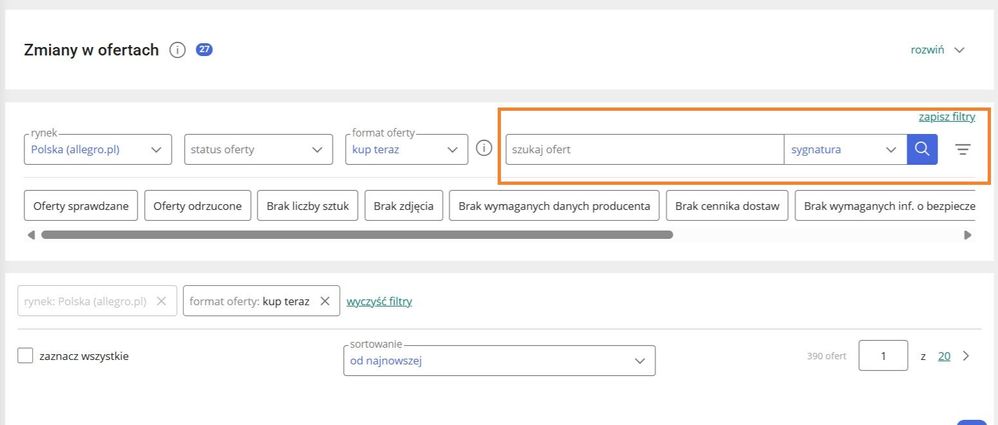The width and height of the screenshot is (998, 425).
Task: Click info icon next to format oferty
Action: (484, 149)
